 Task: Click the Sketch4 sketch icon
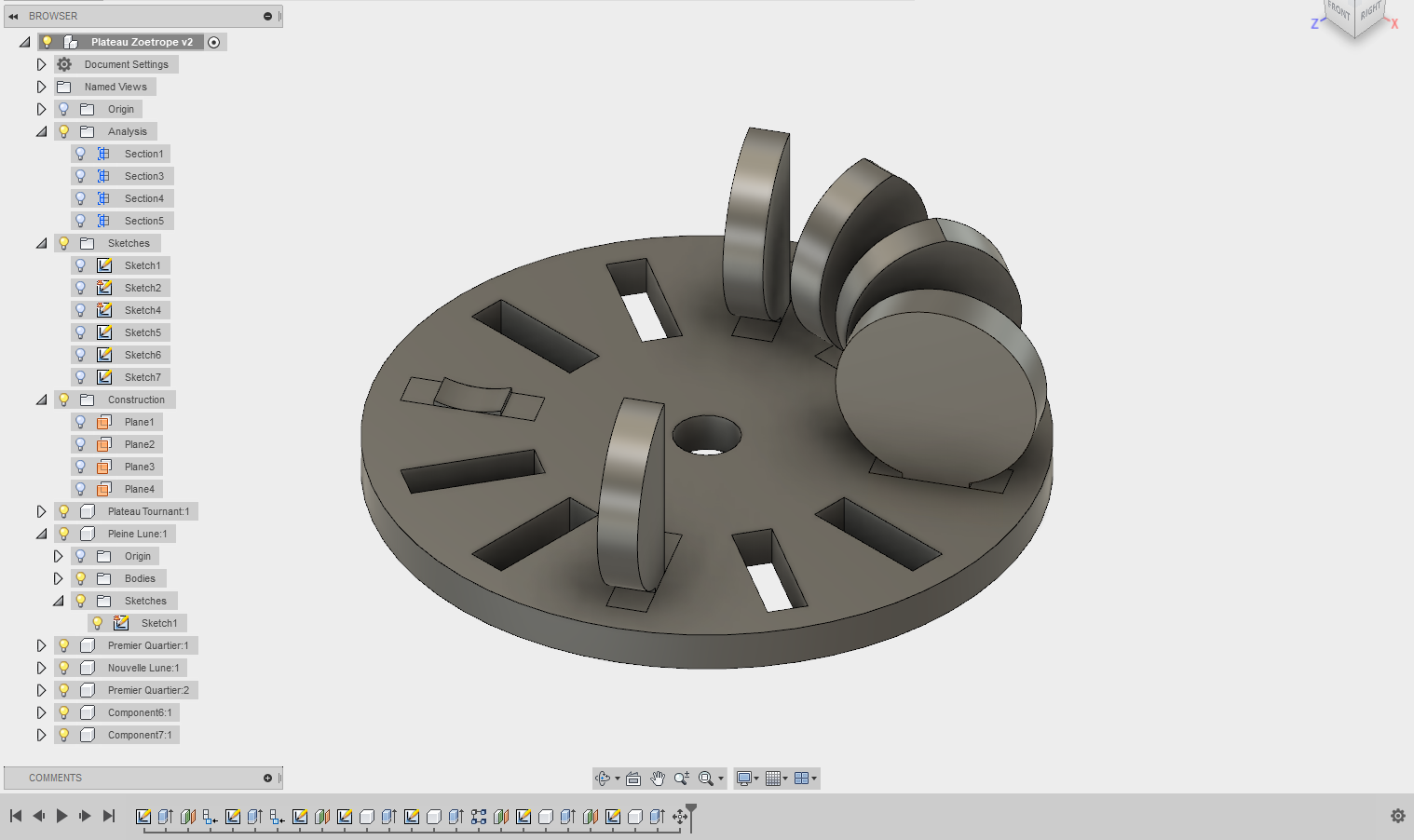[x=104, y=310]
